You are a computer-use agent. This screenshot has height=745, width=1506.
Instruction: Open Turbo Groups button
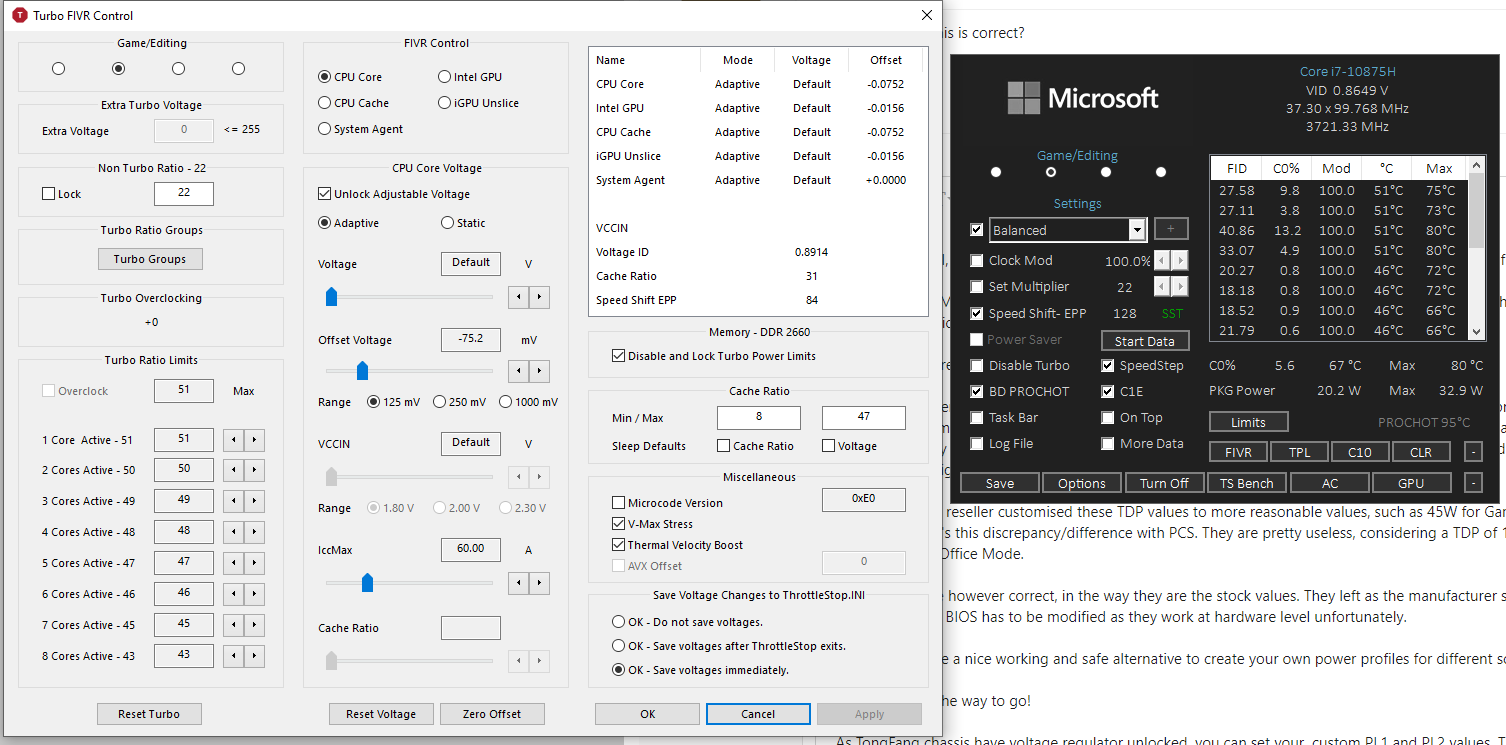(x=150, y=259)
